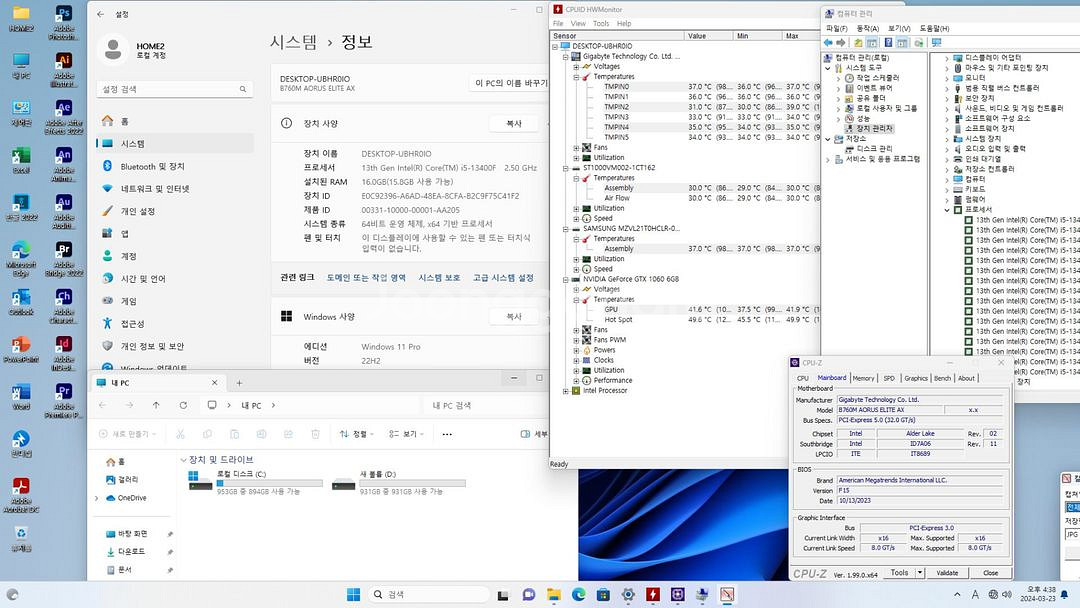Collapse 프로세서 in device manager tree

[947, 210]
